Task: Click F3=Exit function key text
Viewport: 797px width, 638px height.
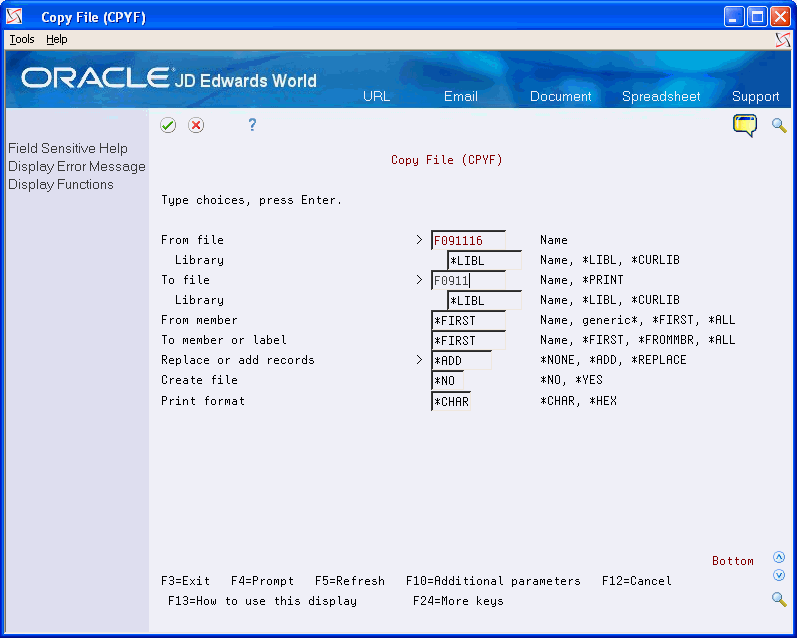Action: coord(185,581)
